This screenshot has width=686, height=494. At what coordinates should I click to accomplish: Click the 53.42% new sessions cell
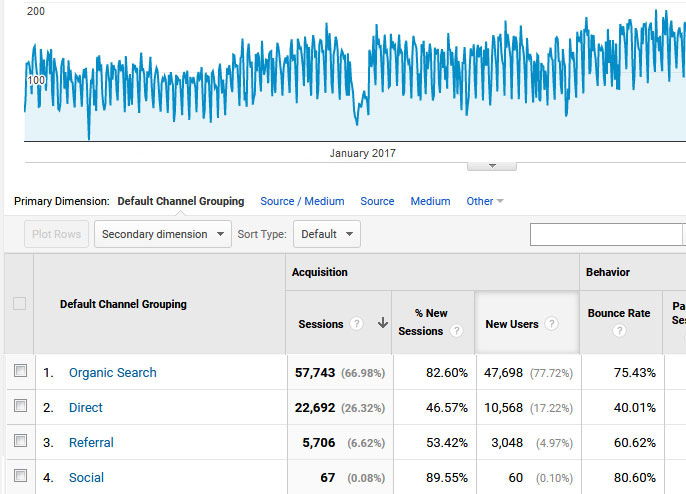pyautogui.click(x=447, y=443)
